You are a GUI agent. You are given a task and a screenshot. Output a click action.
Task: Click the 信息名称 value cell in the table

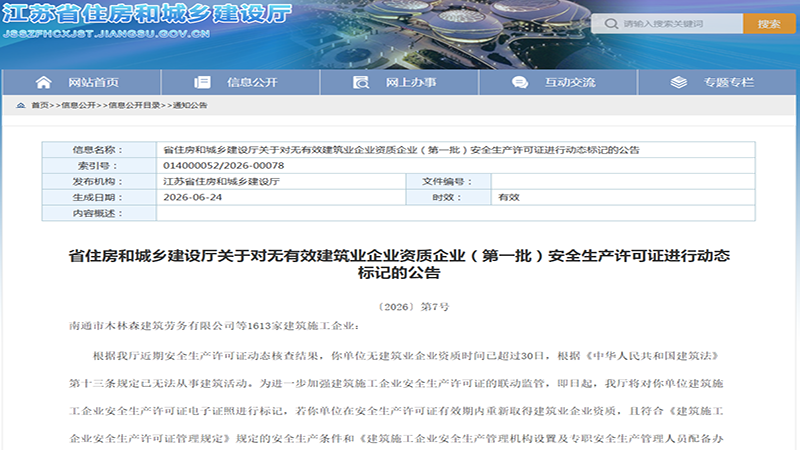tap(456, 149)
